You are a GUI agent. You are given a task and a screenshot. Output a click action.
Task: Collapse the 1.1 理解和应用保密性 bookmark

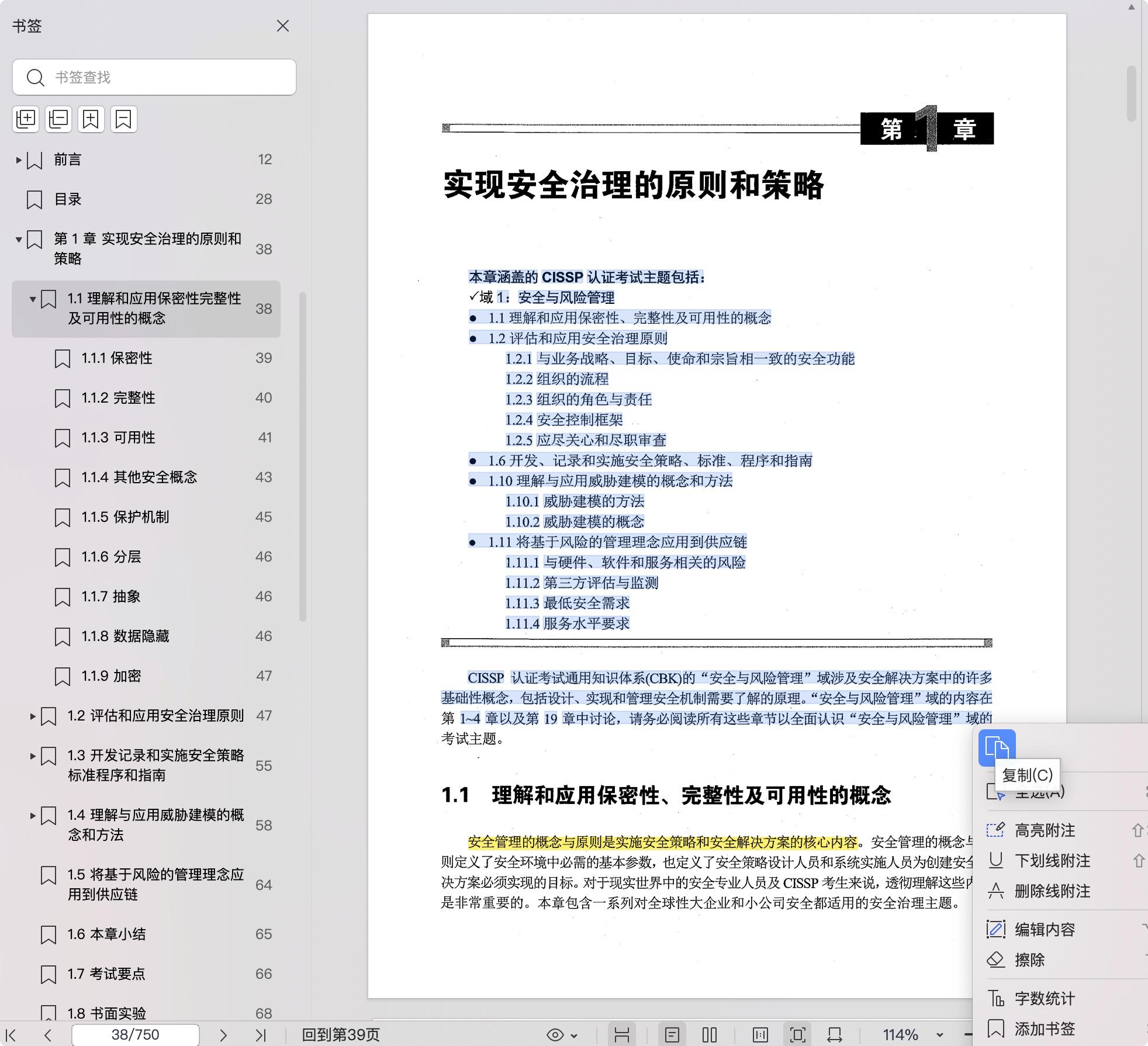point(33,299)
